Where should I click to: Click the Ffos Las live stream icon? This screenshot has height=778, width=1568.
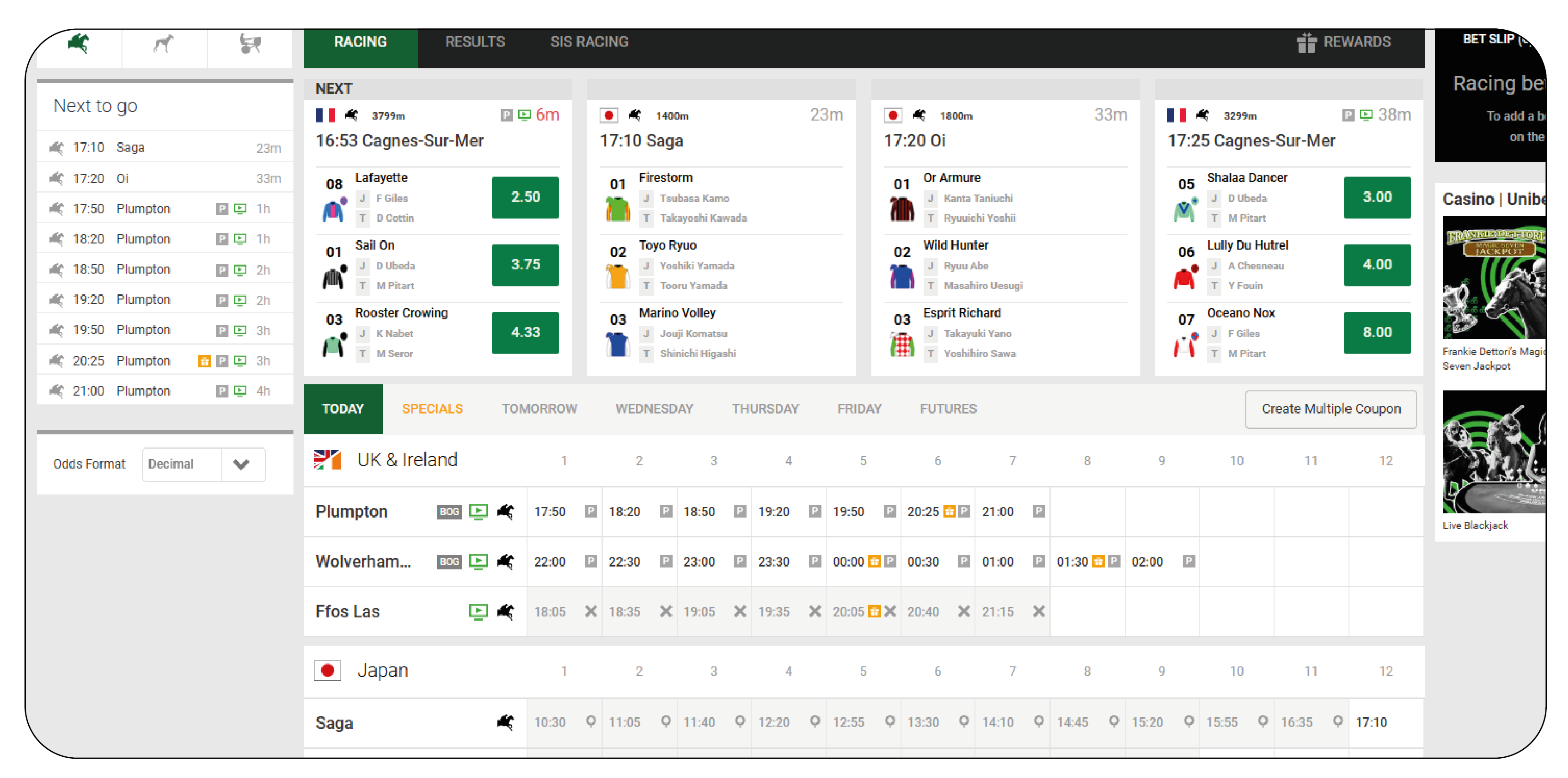pos(479,611)
